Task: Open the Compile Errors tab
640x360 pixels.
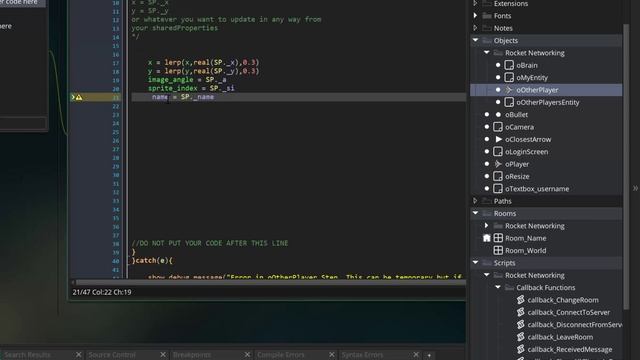Action: [281, 355]
